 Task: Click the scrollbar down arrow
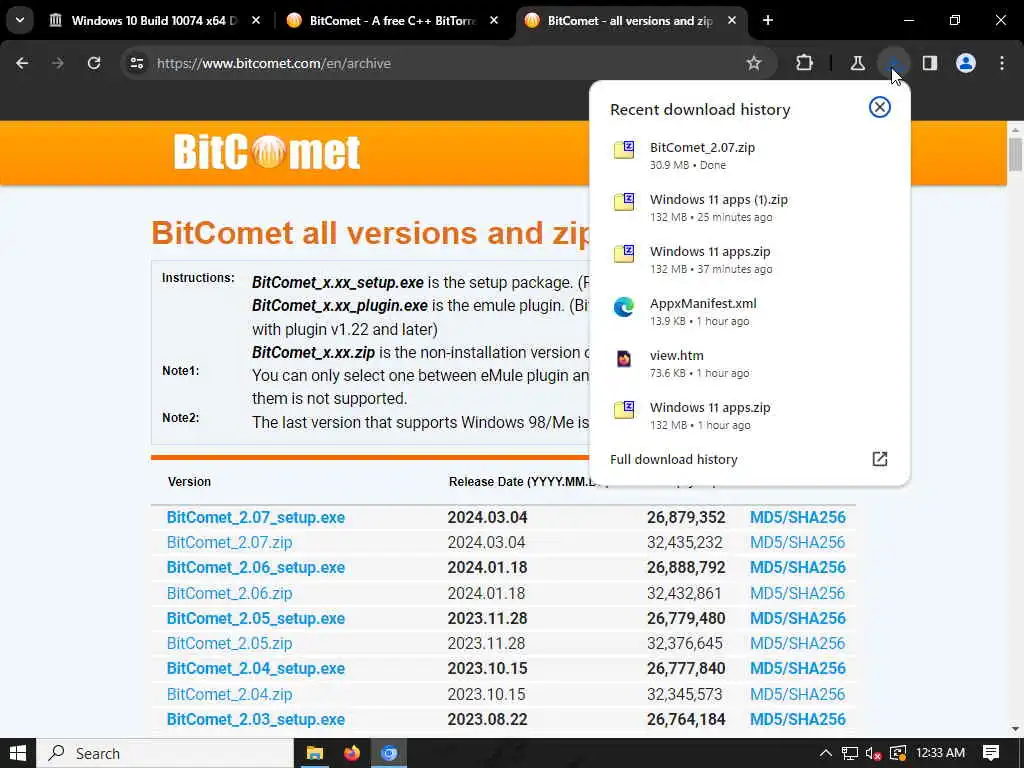pos(1015,729)
